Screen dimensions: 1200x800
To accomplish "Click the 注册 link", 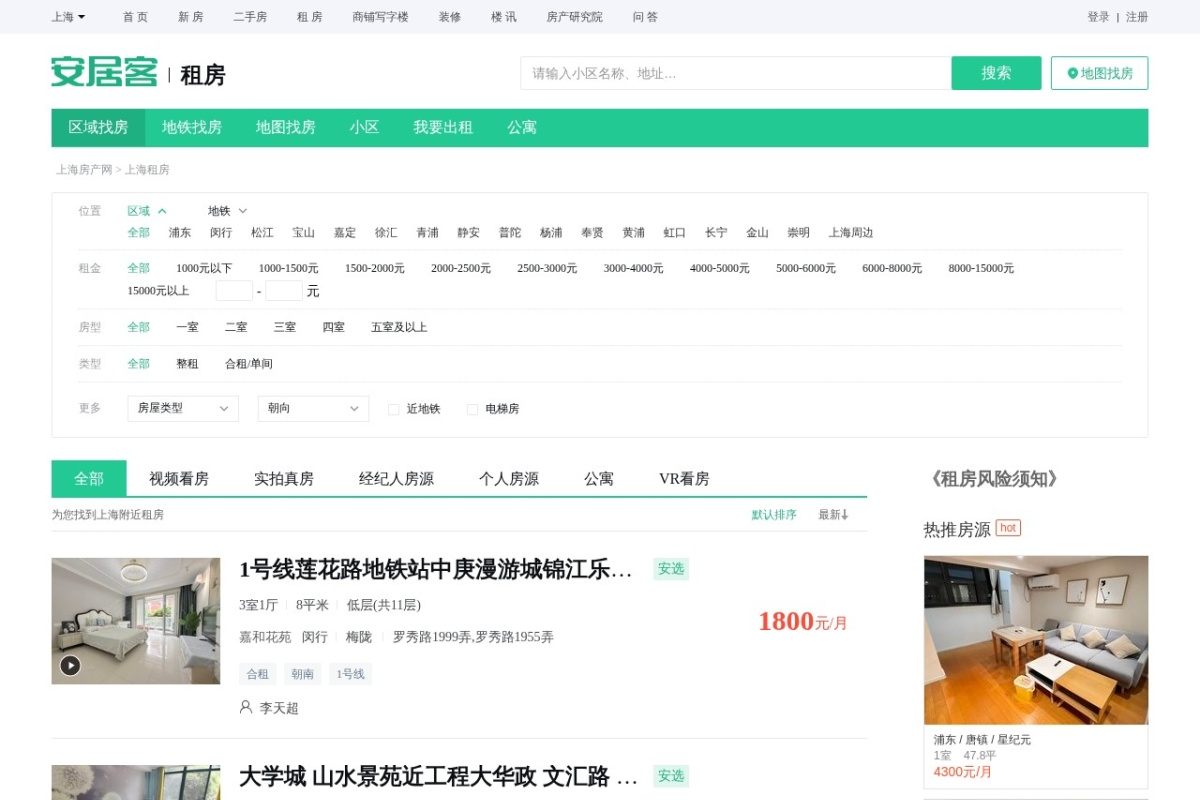I will point(1137,17).
